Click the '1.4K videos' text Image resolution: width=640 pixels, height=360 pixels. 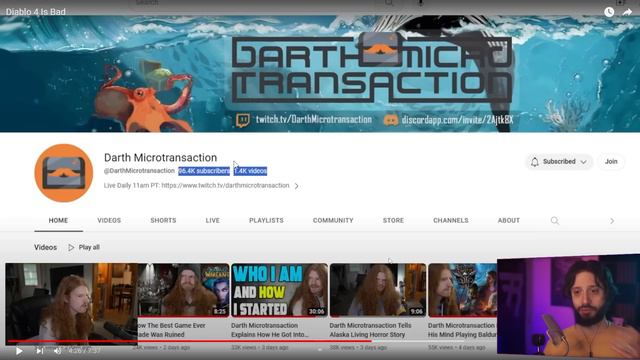pos(250,171)
